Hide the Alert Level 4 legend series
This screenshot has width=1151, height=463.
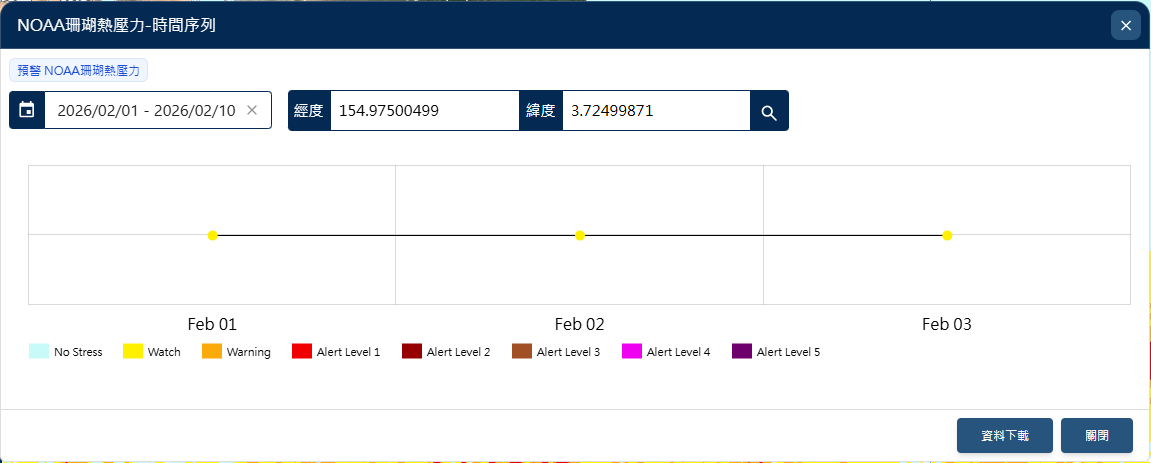pyautogui.click(x=666, y=352)
